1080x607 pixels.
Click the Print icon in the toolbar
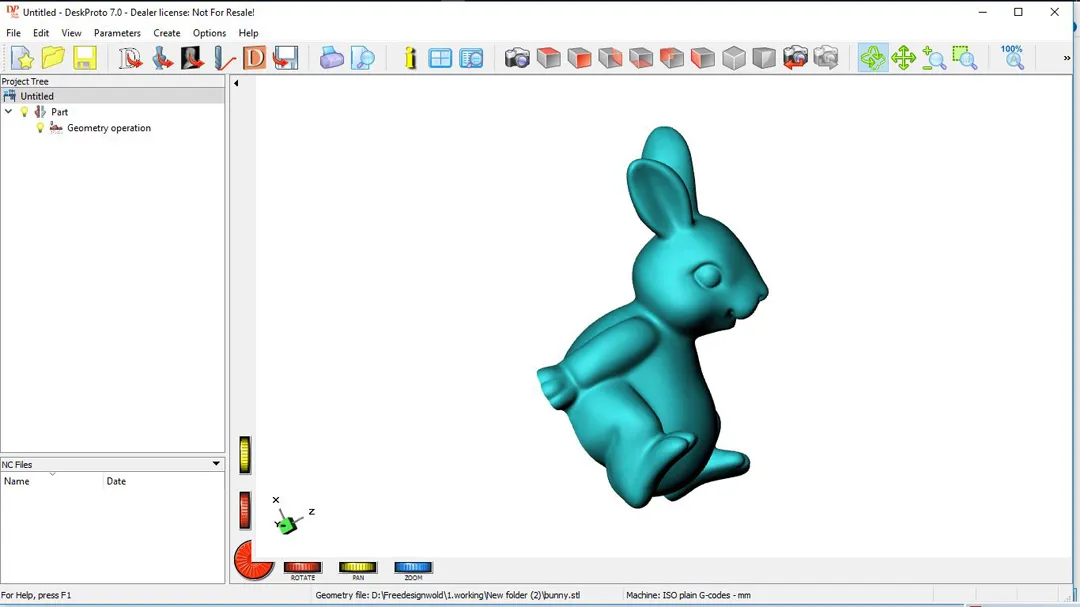tap(331, 58)
